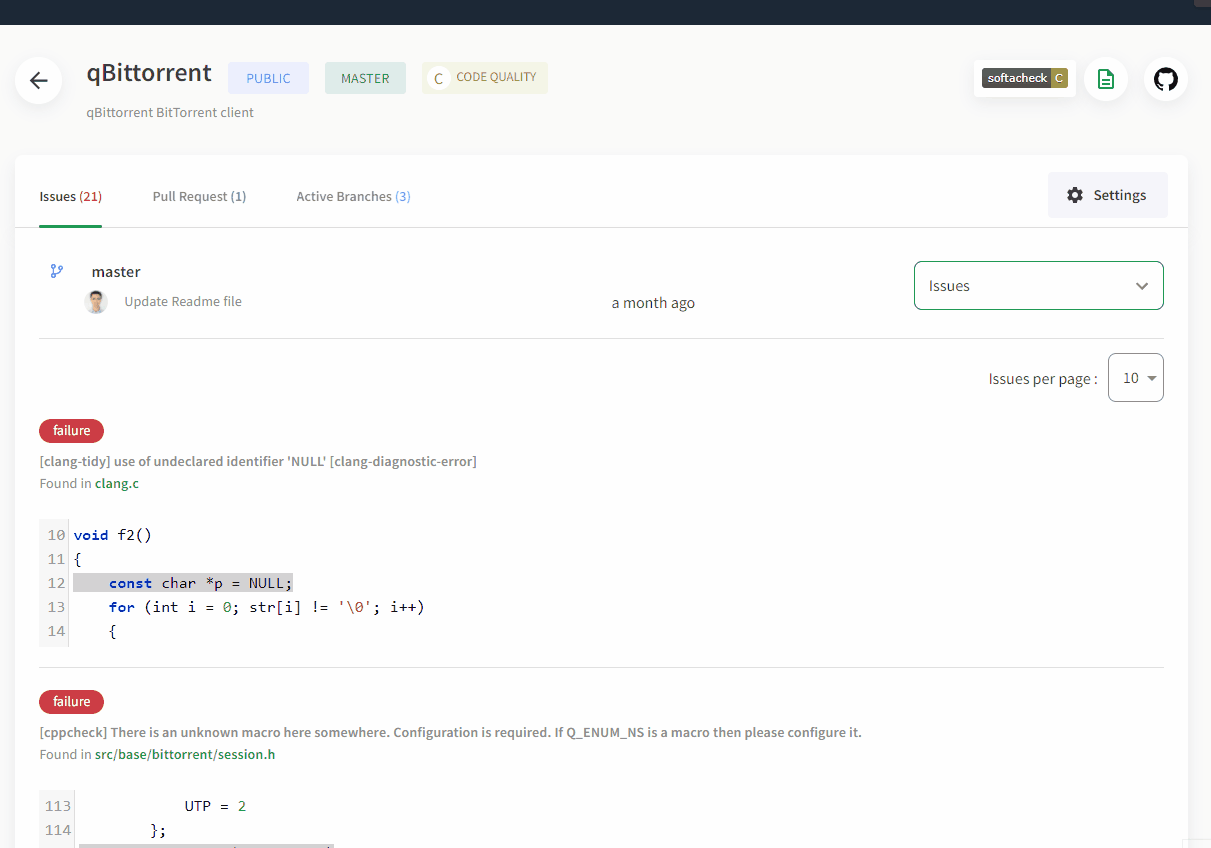
Task: Click the MASTER branch badge
Action: click(365, 78)
